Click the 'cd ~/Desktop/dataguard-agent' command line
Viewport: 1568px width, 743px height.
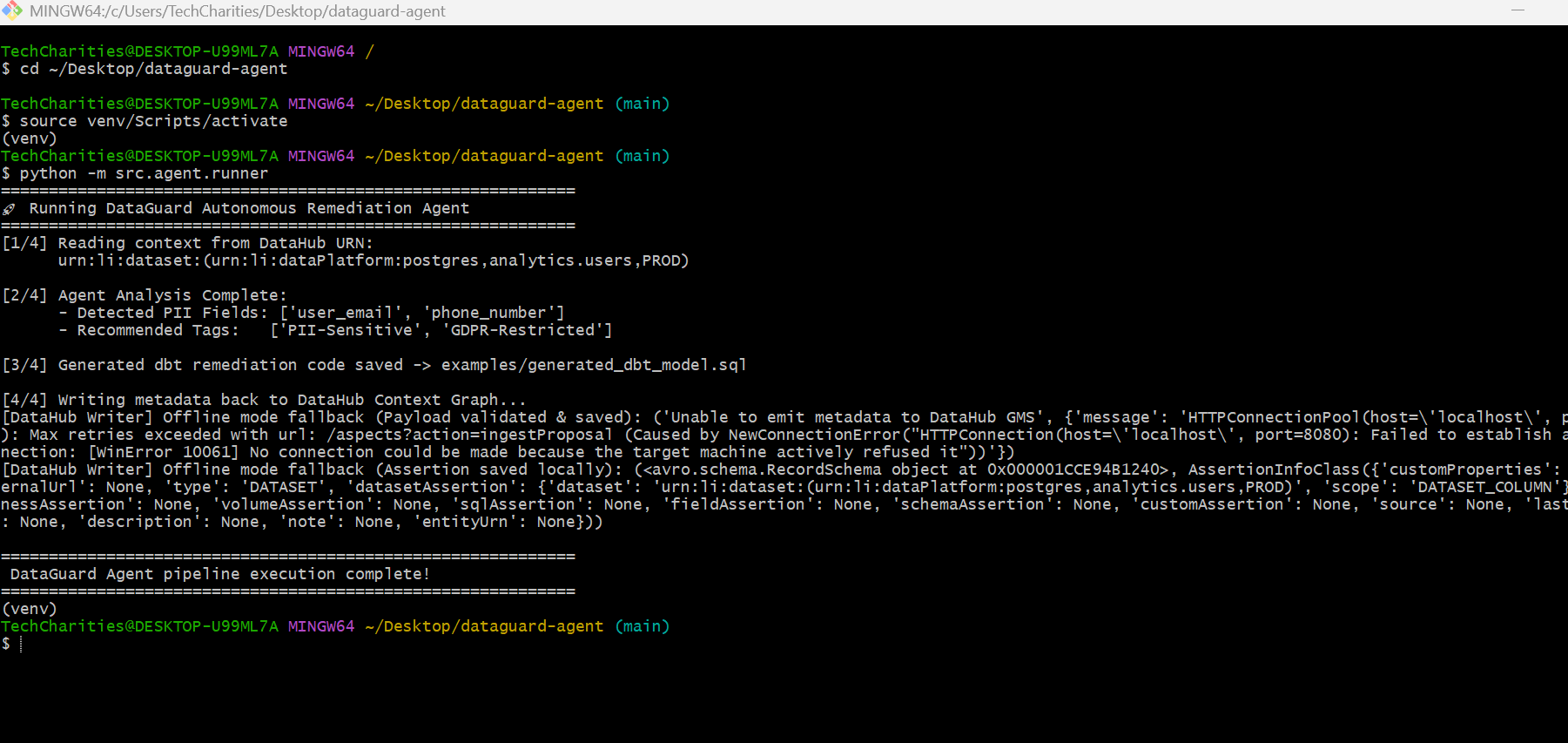[x=153, y=69]
